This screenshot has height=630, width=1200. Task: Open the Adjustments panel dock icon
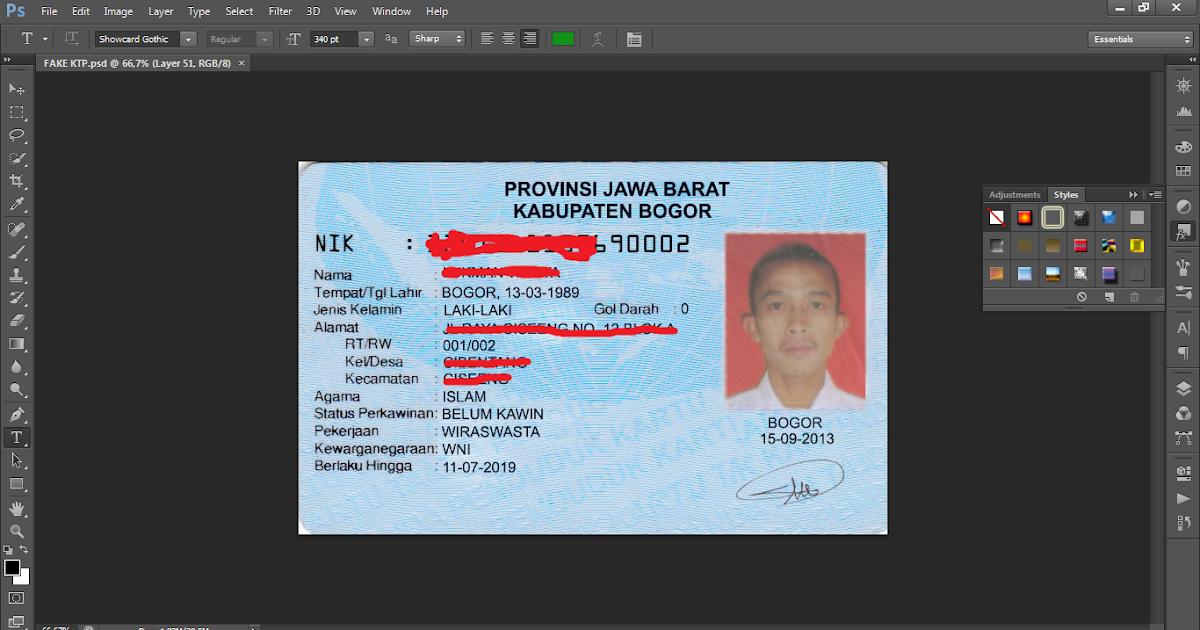(1183, 207)
